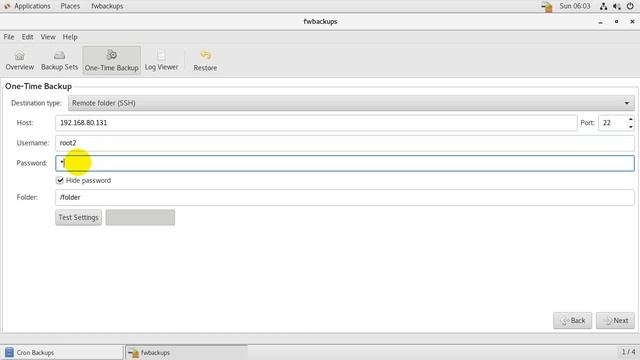Open the Help menu
This screenshot has width=640, height=360.
70,37
